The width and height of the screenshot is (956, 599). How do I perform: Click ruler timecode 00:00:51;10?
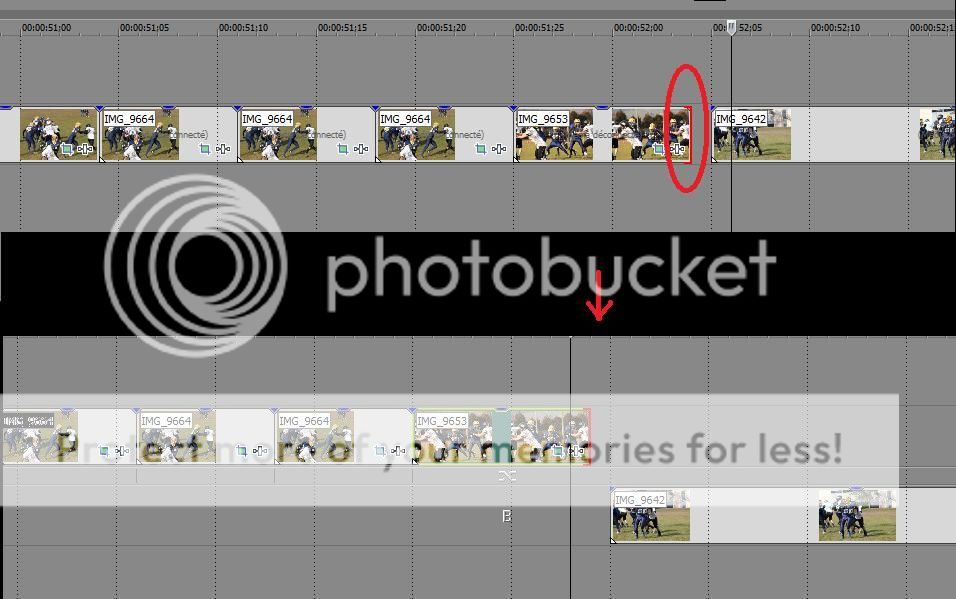point(243,27)
